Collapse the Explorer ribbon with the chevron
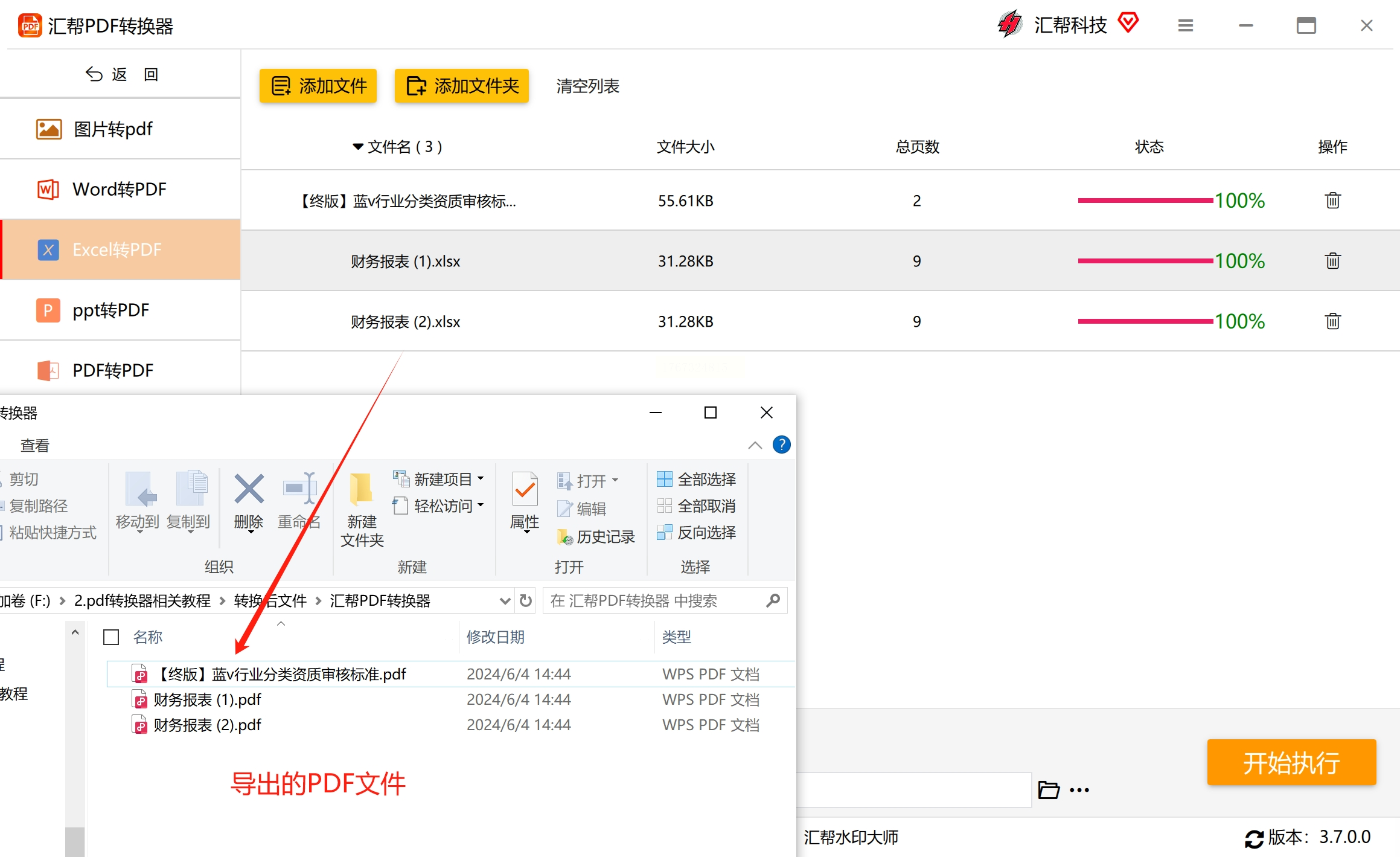Screen dimensions: 1400x857 (x=755, y=445)
